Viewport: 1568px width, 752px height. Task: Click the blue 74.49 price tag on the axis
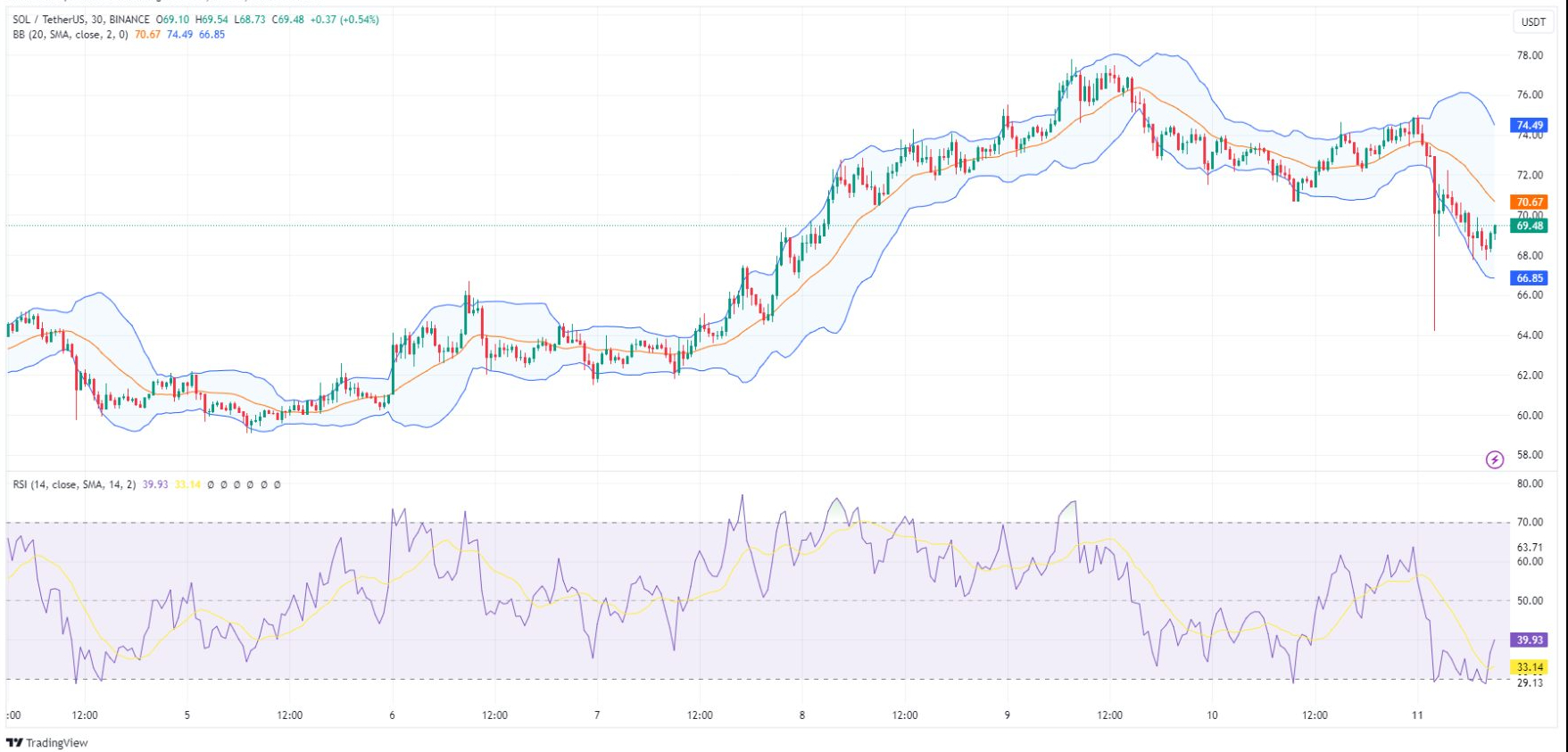[x=1530, y=125]
